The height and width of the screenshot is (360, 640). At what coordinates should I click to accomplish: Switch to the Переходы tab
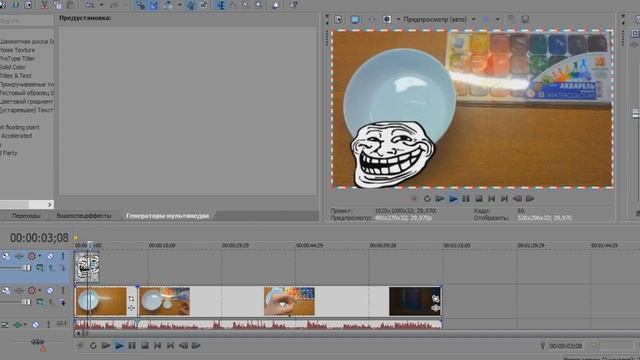click(x=26, y=216)
